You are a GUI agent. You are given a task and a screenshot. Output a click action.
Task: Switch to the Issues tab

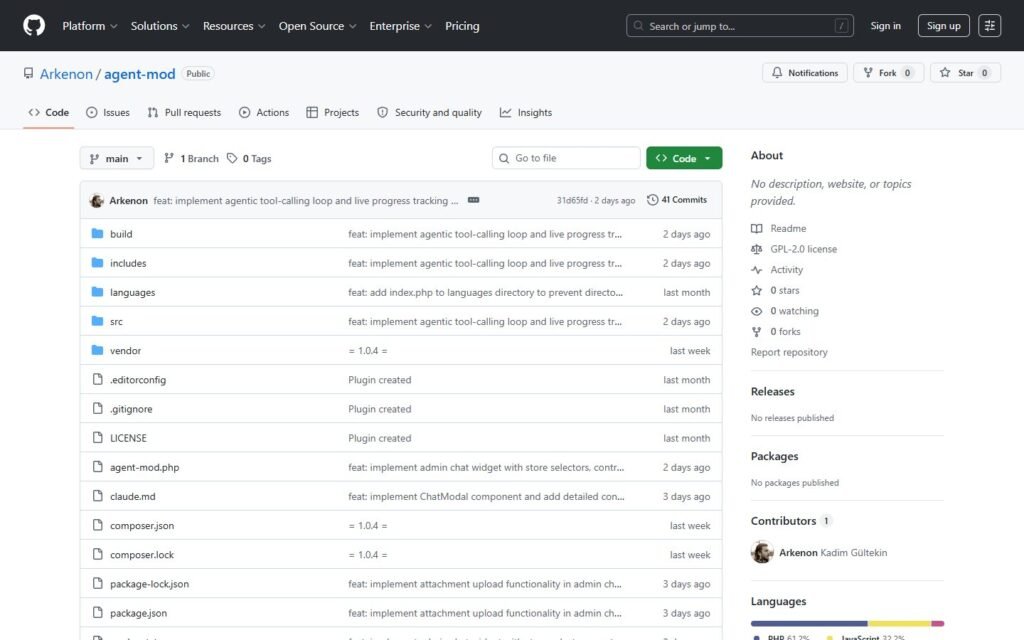click(x=108, y=112)
